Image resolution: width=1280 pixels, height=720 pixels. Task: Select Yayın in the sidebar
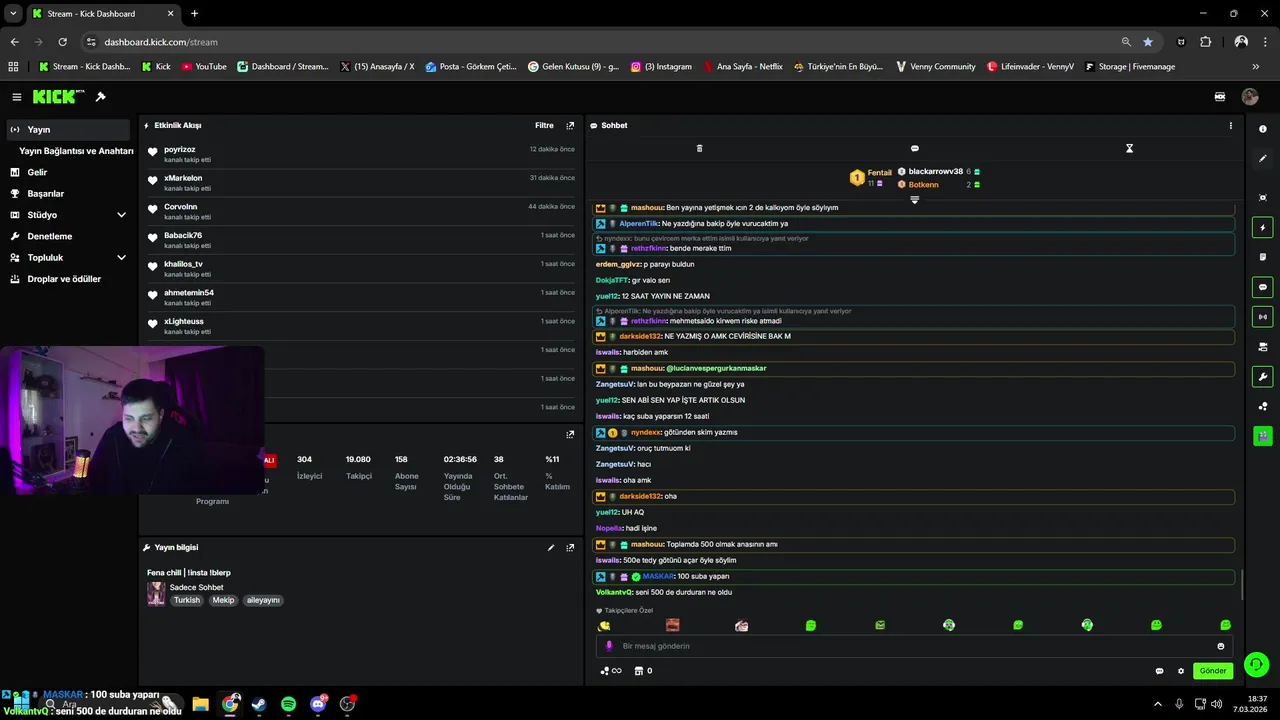[x=68, y=130]
